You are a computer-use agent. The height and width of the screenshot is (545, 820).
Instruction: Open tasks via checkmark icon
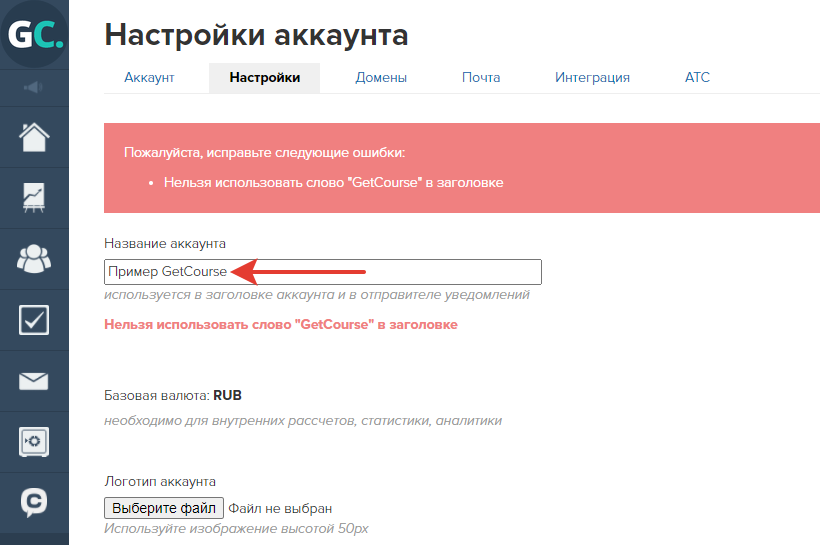click(34, 320)
